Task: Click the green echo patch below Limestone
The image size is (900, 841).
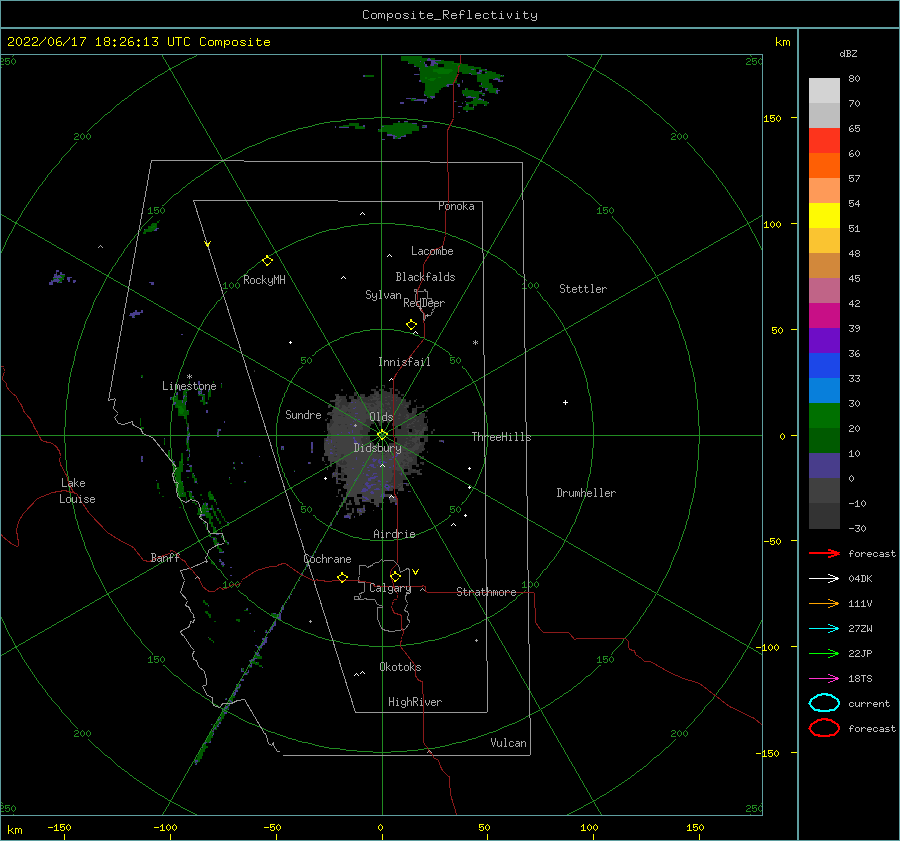Action: click(181, 405)
